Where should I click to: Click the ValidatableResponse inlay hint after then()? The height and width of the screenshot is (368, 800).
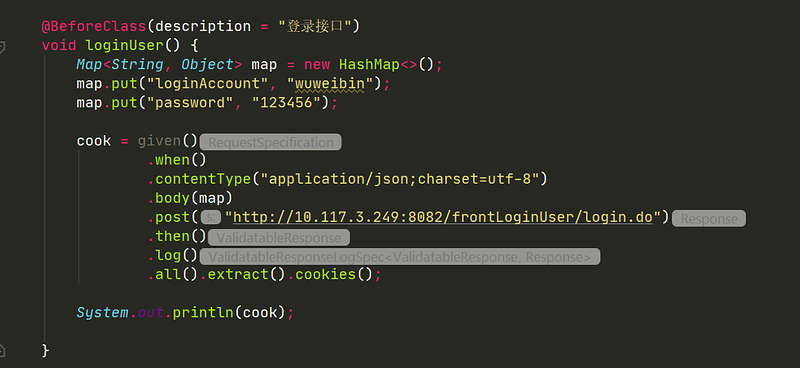point(279,238)
